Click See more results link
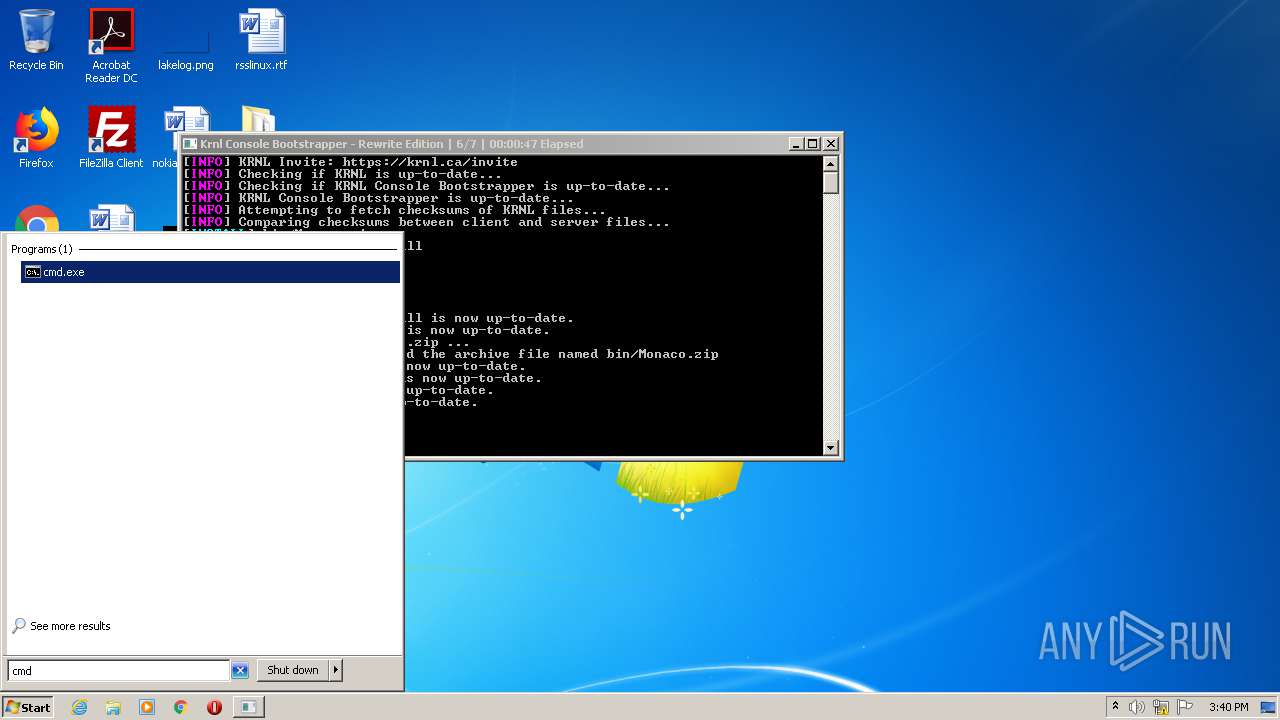1280x720 pixels. pyautogui.click(x=70, y=626)
